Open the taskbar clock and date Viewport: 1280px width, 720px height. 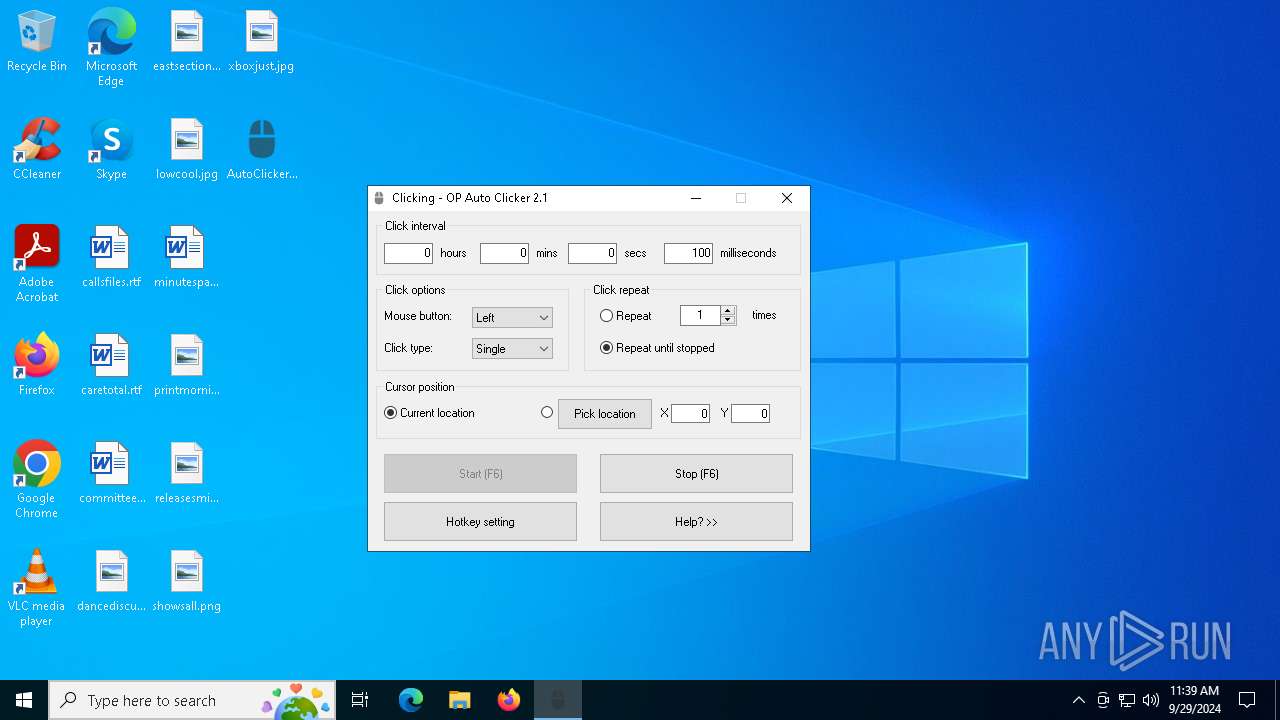1194,700
